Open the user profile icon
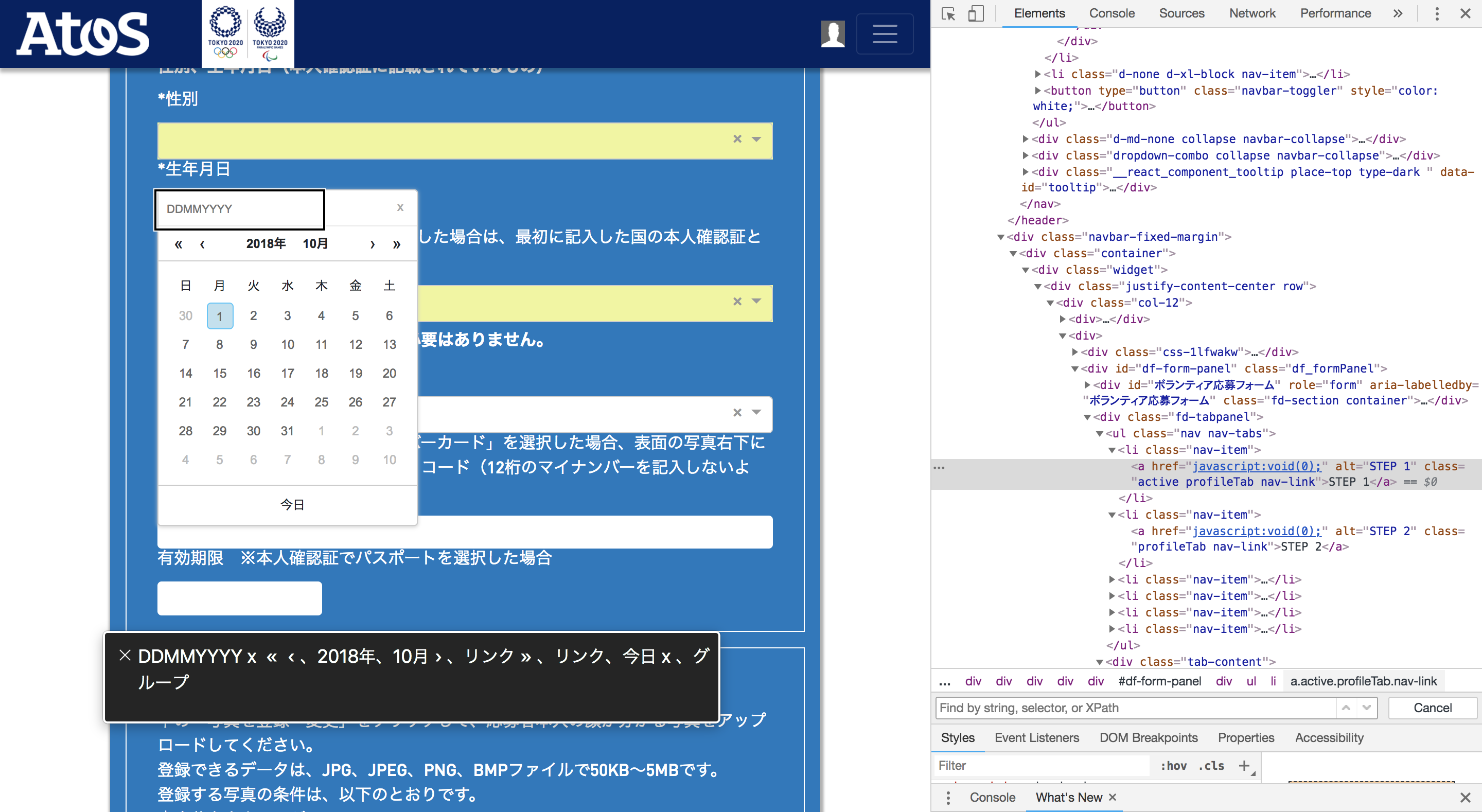Image resolution: width=1482 pixels, height=812 pixels. (833, 34)
